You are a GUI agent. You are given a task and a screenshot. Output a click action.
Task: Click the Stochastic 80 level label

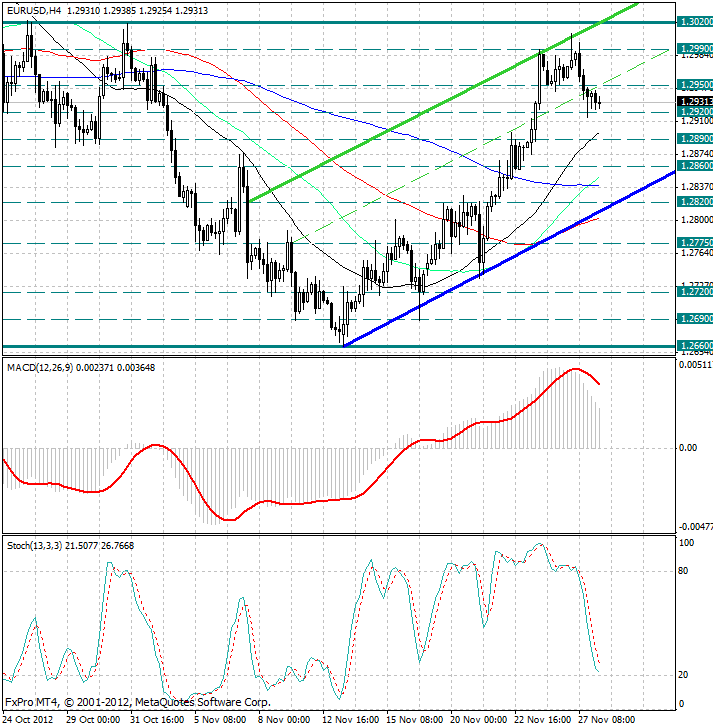point(683,571)
